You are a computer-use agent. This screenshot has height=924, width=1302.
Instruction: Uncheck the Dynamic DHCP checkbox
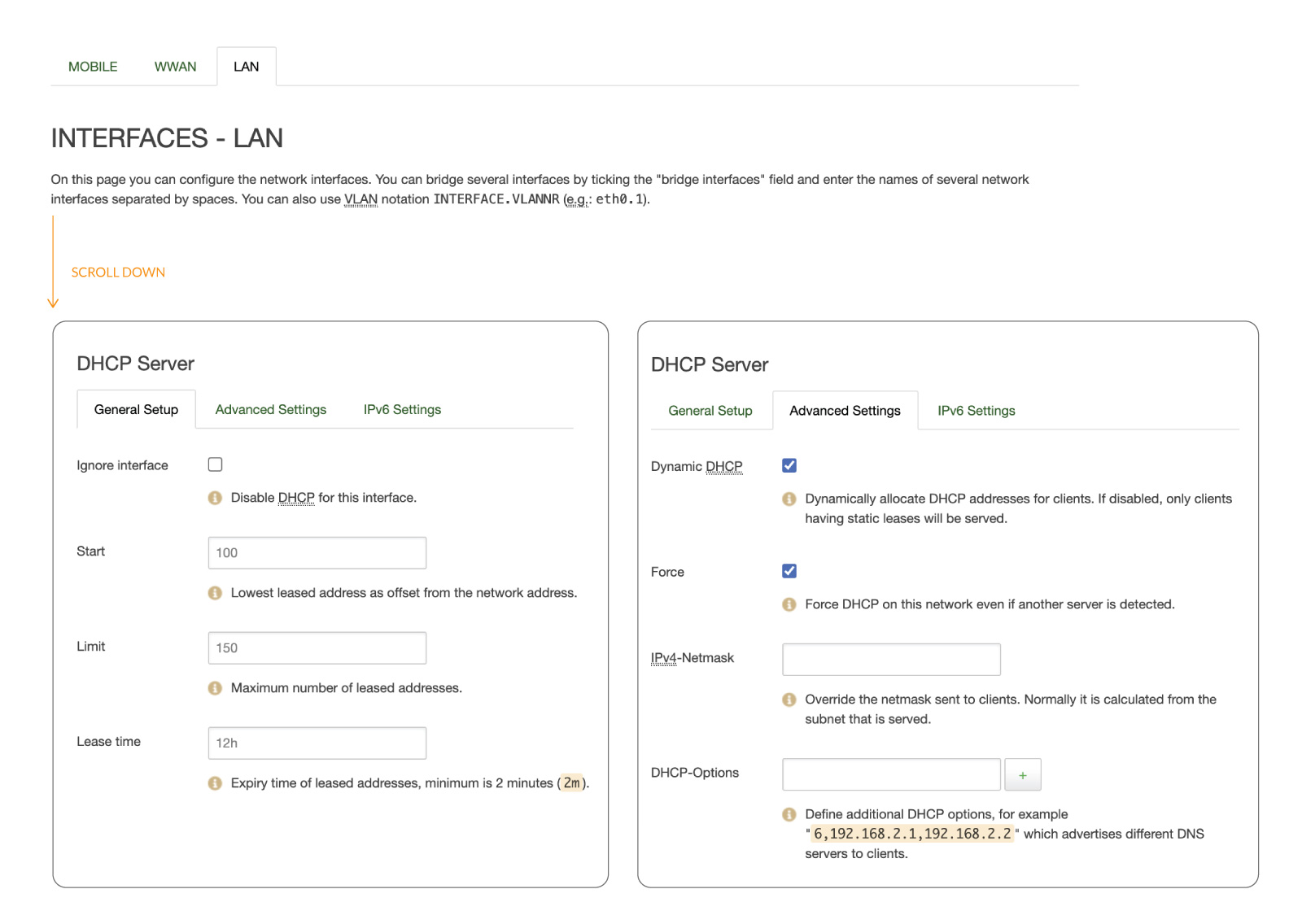coord(789,465)
